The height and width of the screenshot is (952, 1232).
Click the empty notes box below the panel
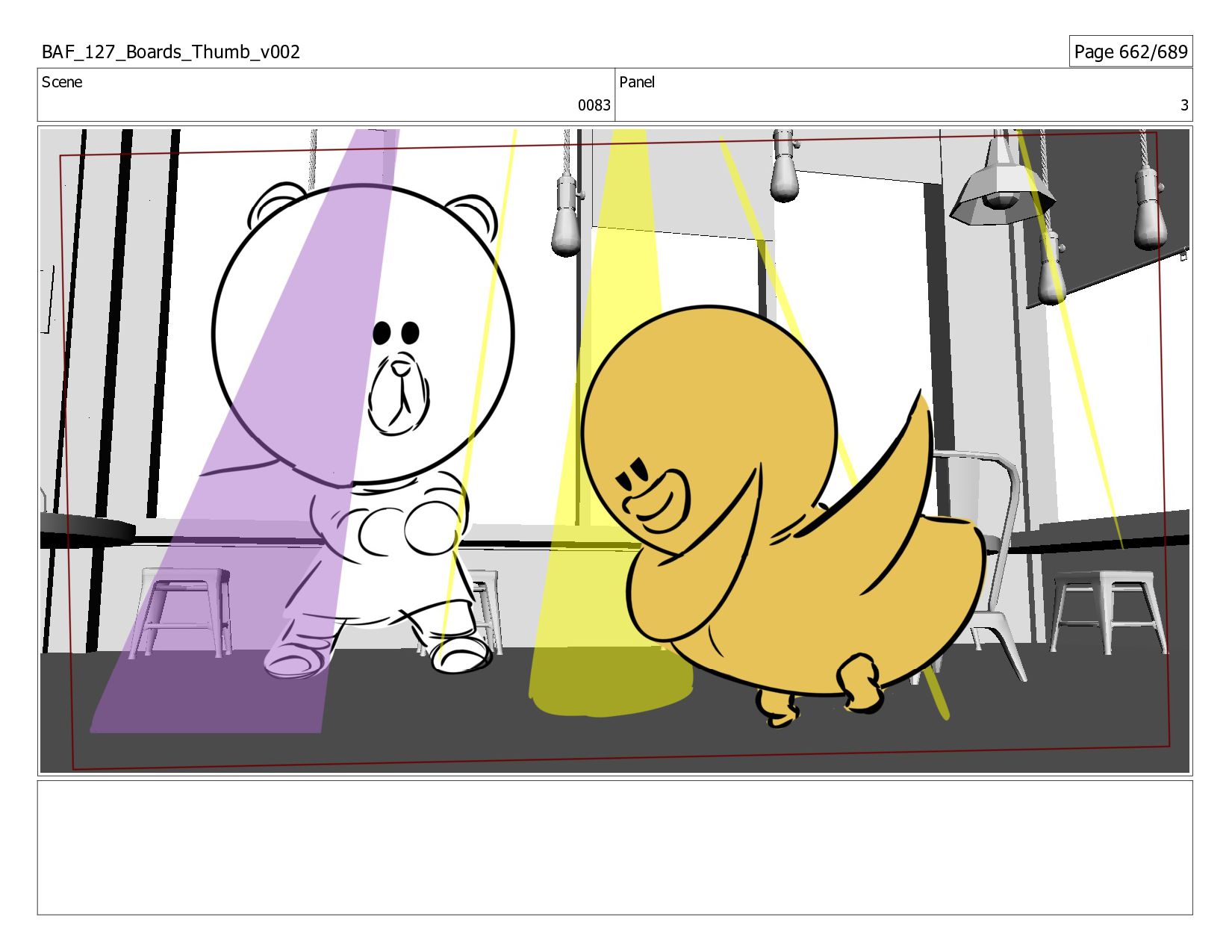pos(615,847)
